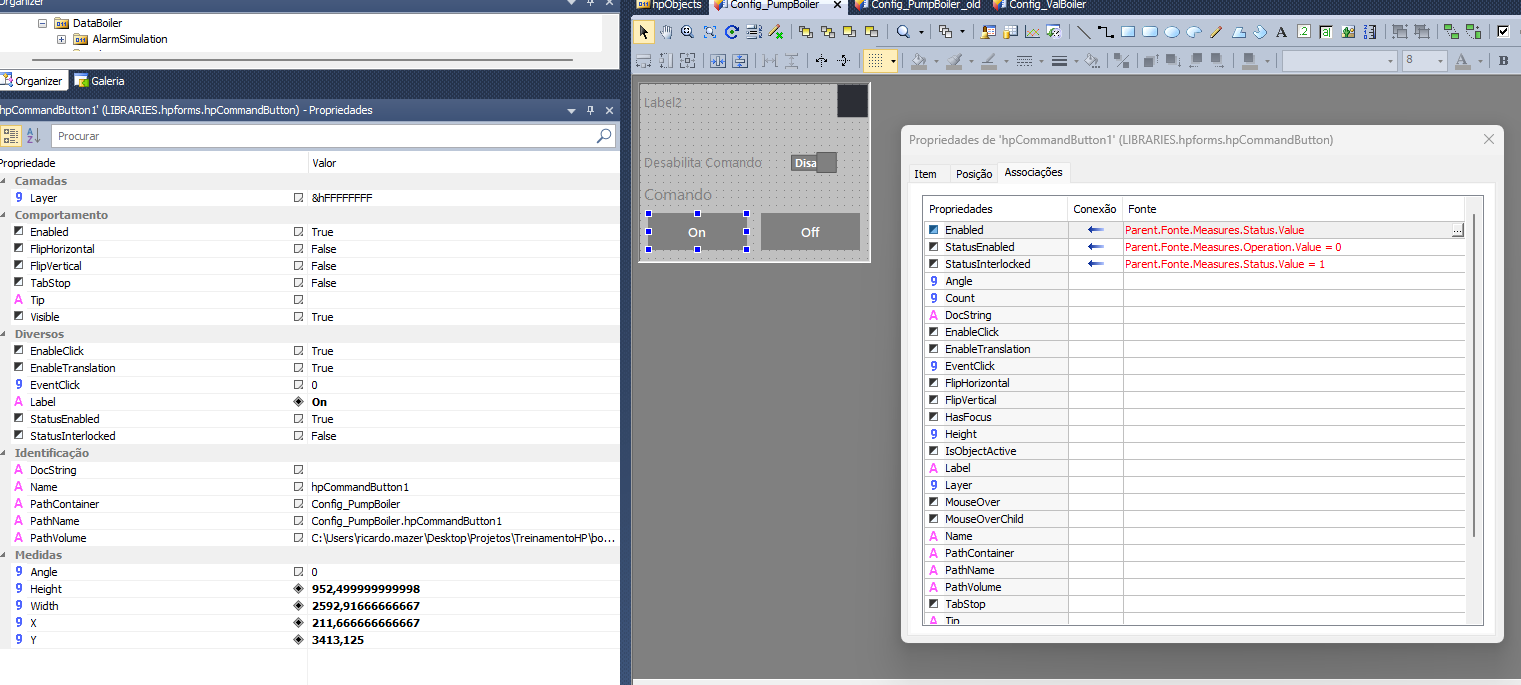
Task: Select the Hand pan tool
Action: [x=665, y=32]
